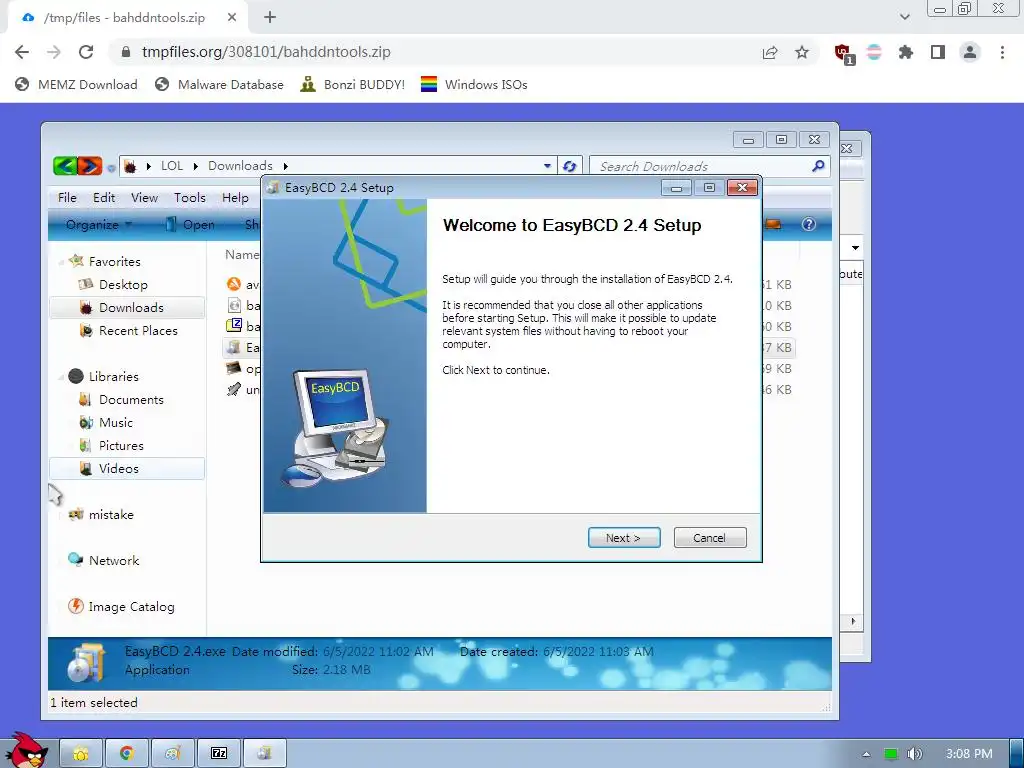Click Explorer help question mark icon
The image size is (1024, 768).
tap(808, 225)
